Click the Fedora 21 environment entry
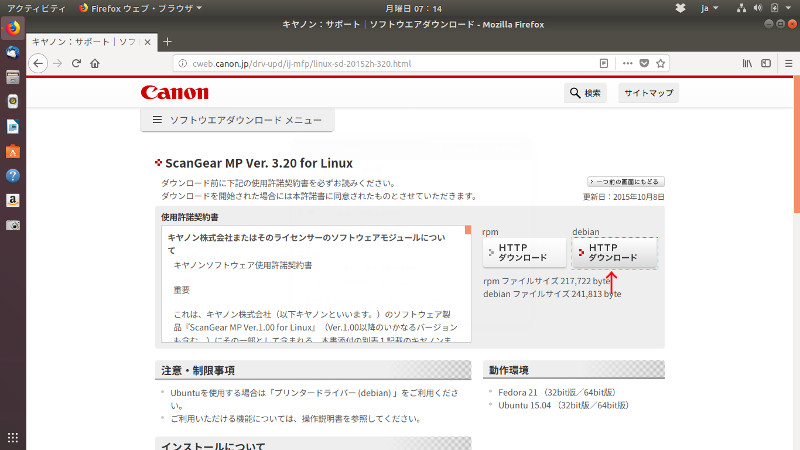The height and width of the screenshot is (450, 800). [557, 392]
